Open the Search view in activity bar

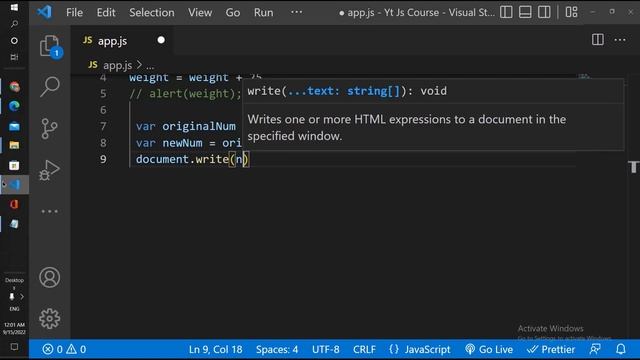pos(50,87)
